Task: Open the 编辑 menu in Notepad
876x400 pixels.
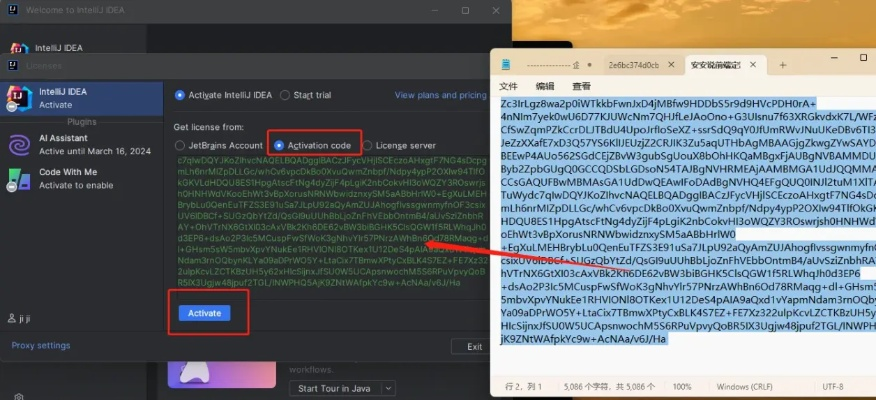Action: (545, 86)
